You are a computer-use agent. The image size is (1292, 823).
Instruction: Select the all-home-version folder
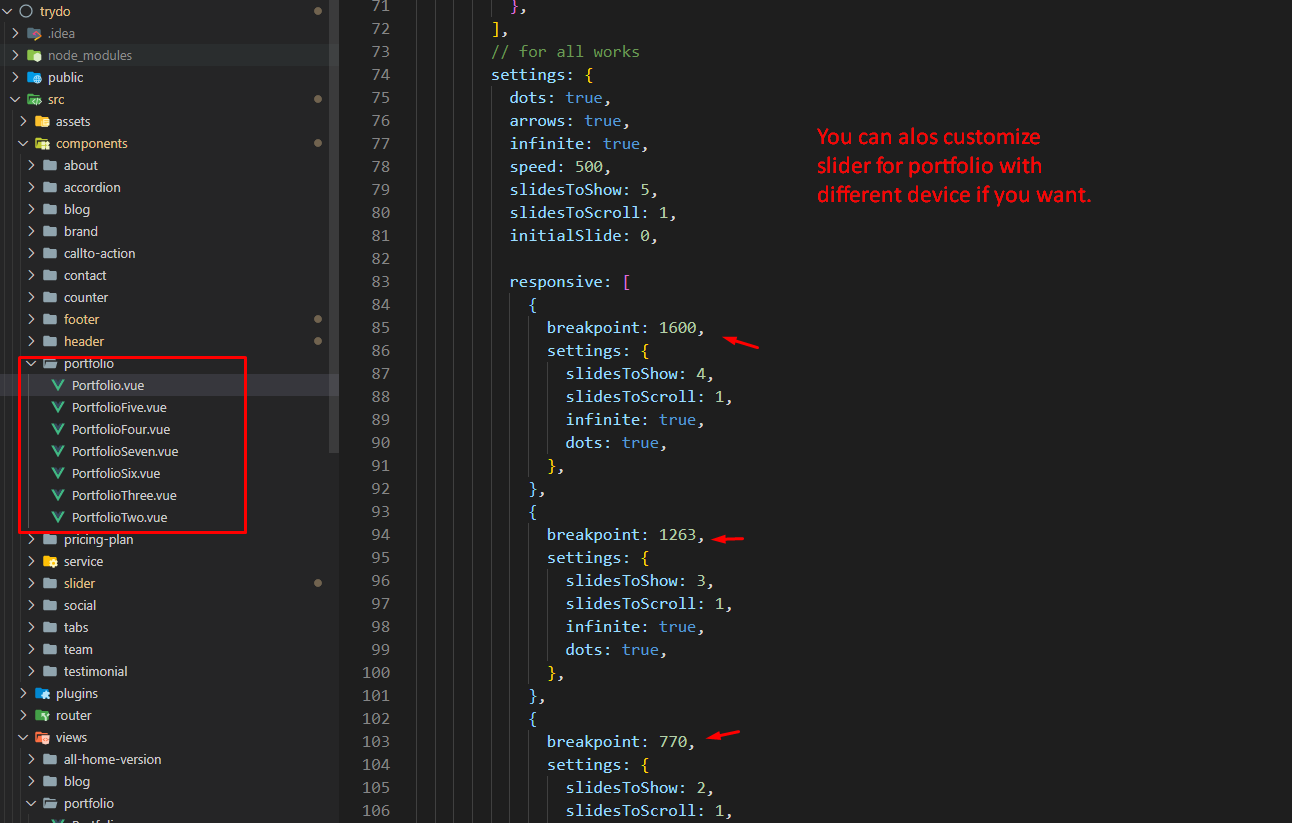tap(112, 759)
